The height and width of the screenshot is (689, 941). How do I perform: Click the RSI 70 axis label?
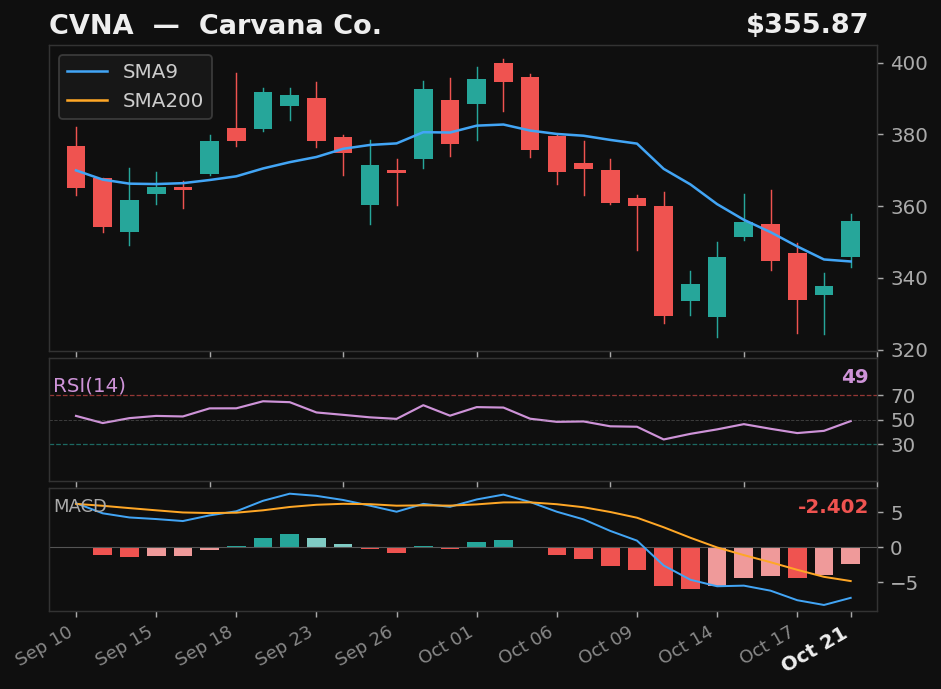point(903,396)
